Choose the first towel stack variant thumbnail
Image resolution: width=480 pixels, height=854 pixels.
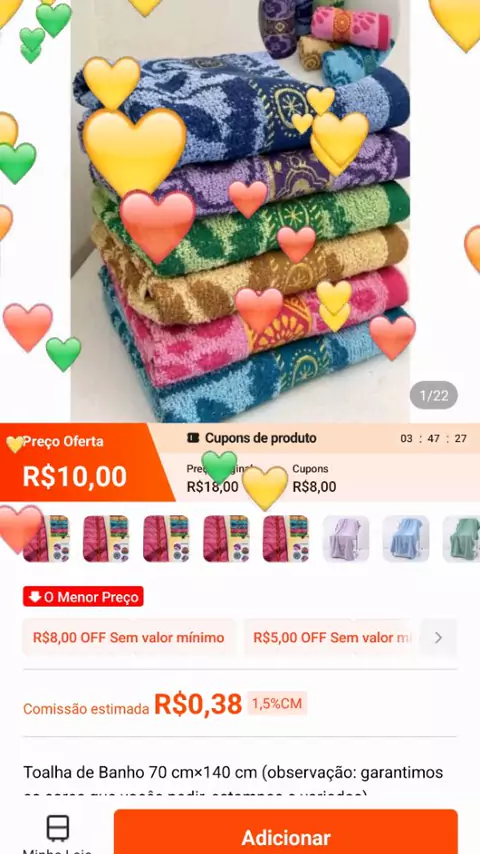pos(46,539)
